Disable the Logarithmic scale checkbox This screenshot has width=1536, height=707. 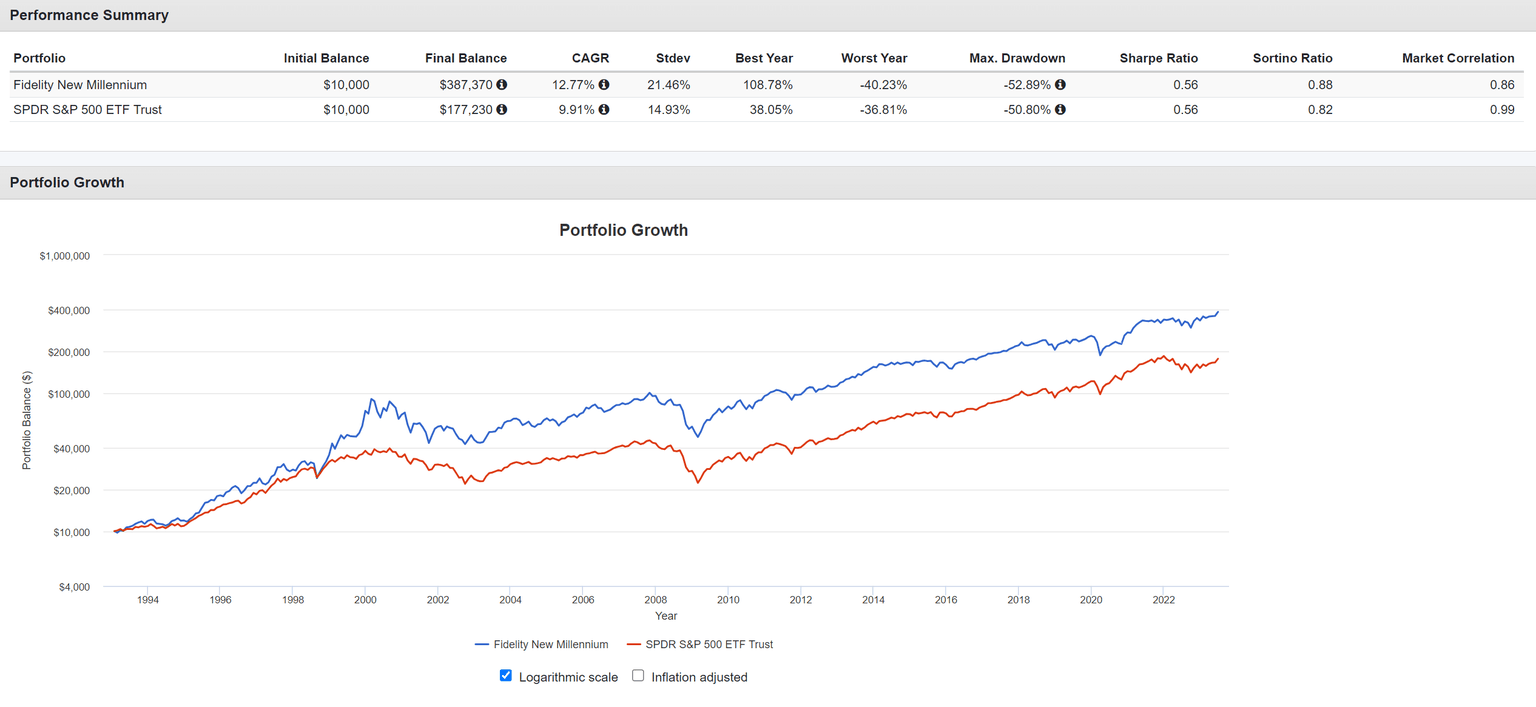pos(506,675)
